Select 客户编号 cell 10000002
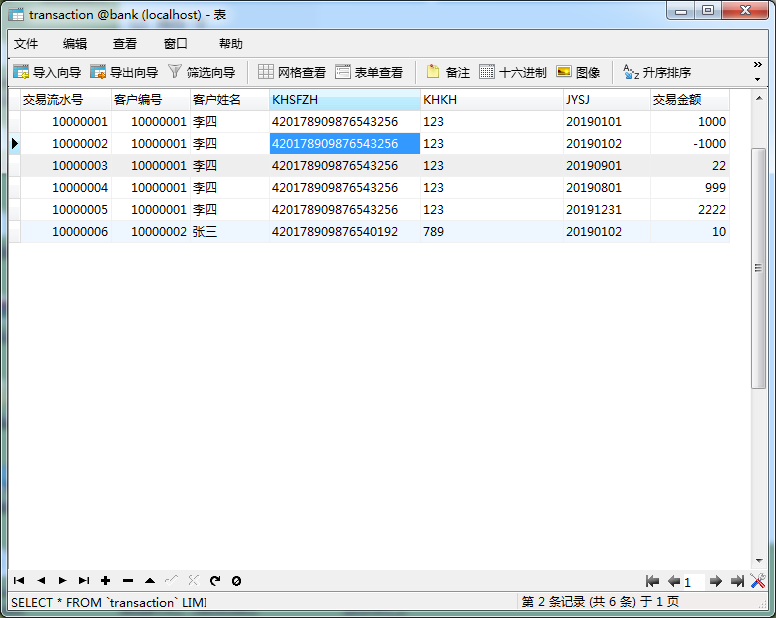This screenshot has width=776, height=618. tap(151, 232)
